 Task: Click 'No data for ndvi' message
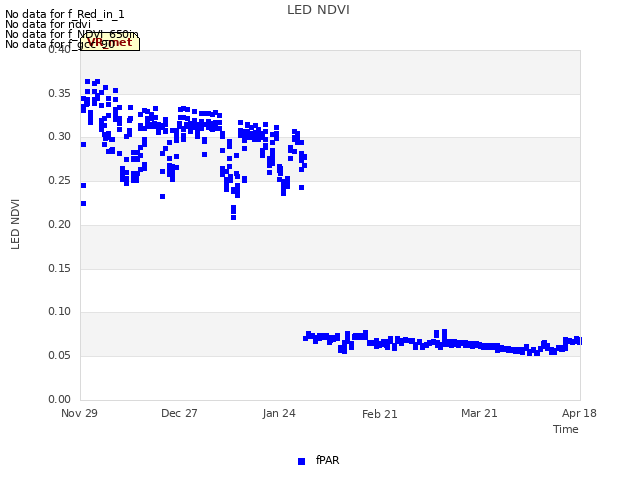[x=48, y=24]
